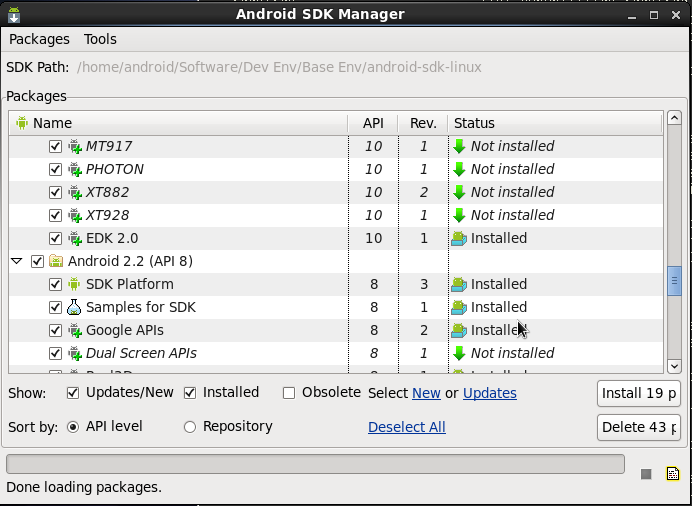Select Repository sort option
692x506 pixels.
(x=190, y=427)
